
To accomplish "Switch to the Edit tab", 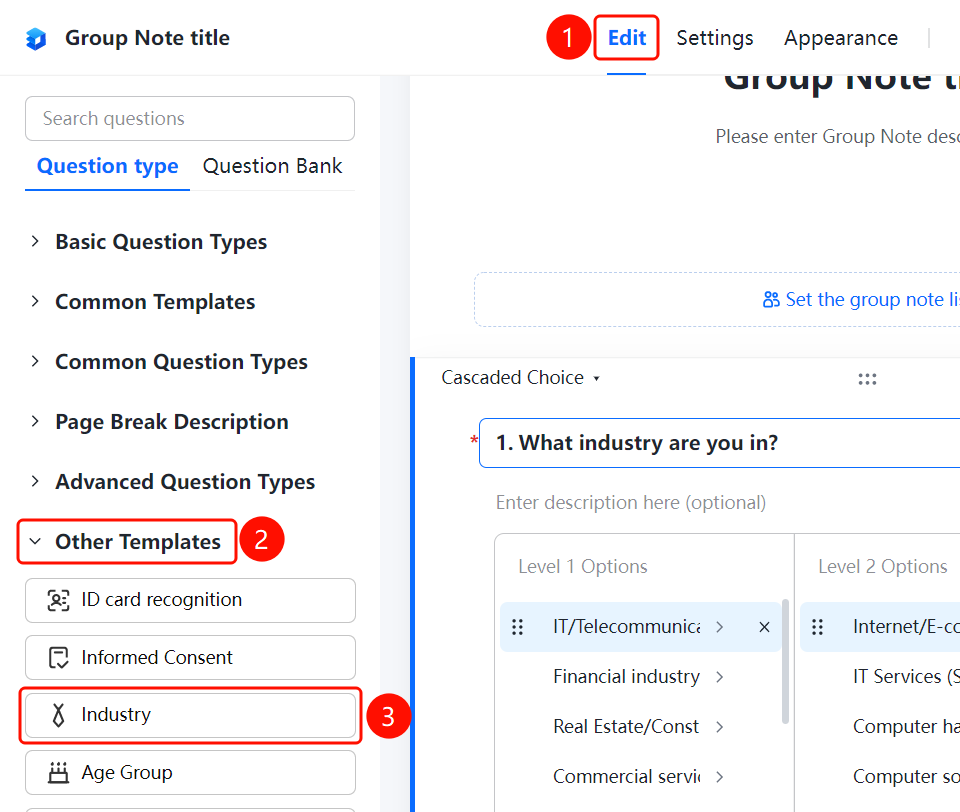I will pyautogui.click(x=626, y=38).
